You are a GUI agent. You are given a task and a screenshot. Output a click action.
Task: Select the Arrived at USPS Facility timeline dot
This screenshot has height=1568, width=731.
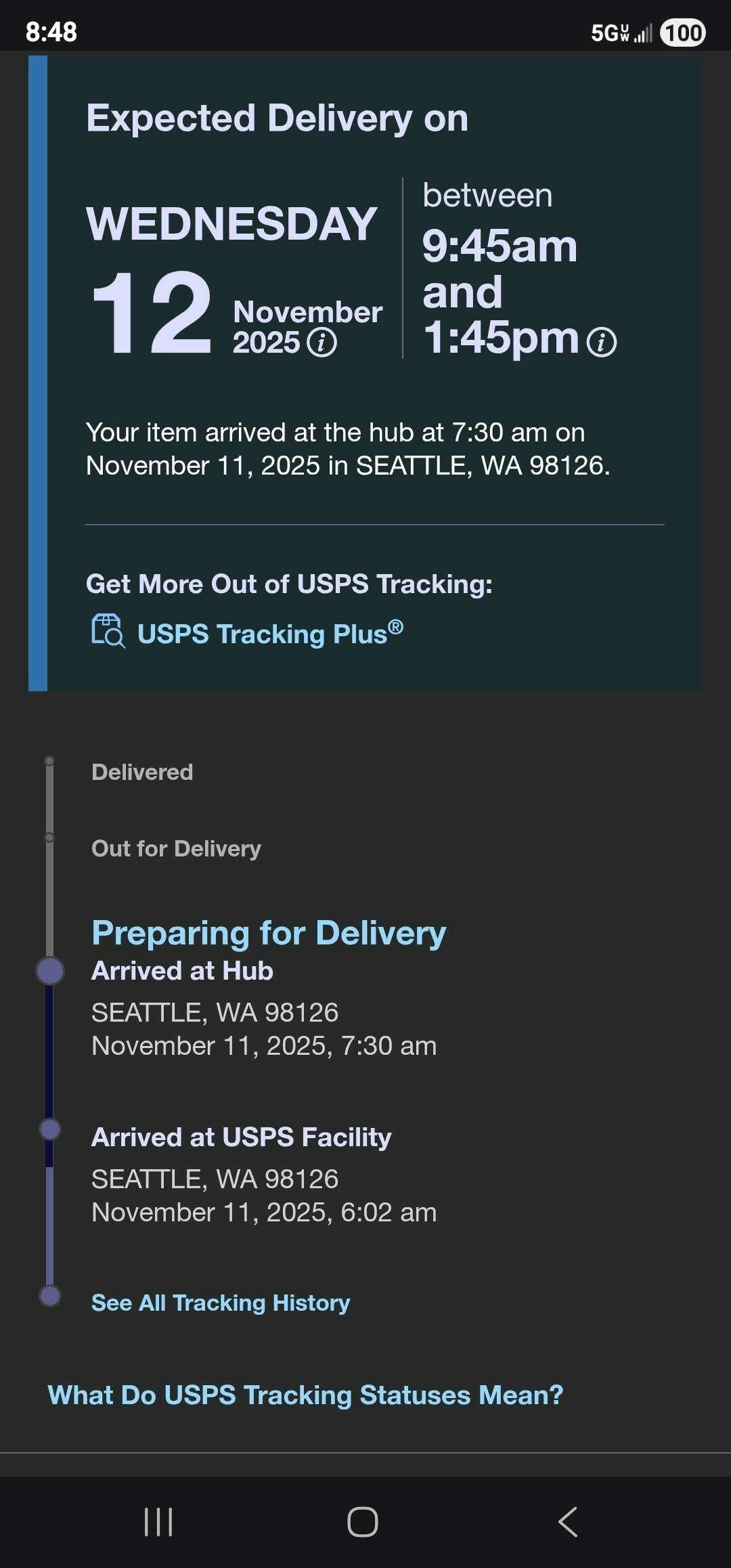coord(50,1129)
